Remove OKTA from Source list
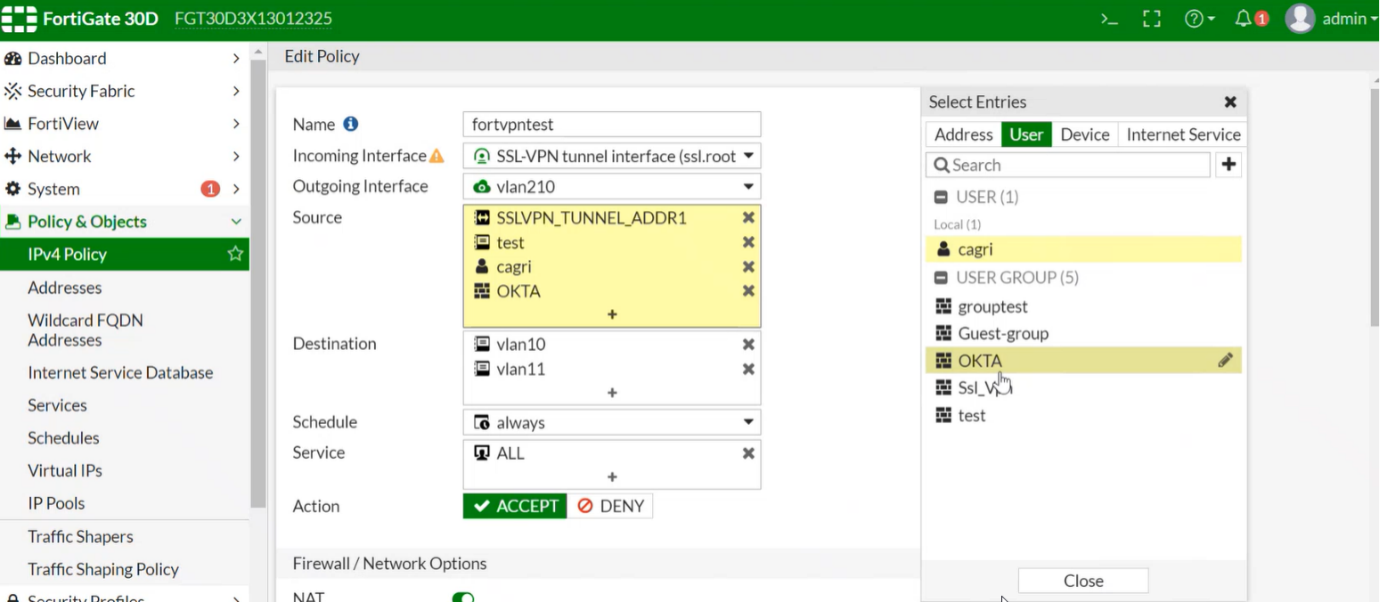This screenshot has height=605, width=1384. point(748,291)
